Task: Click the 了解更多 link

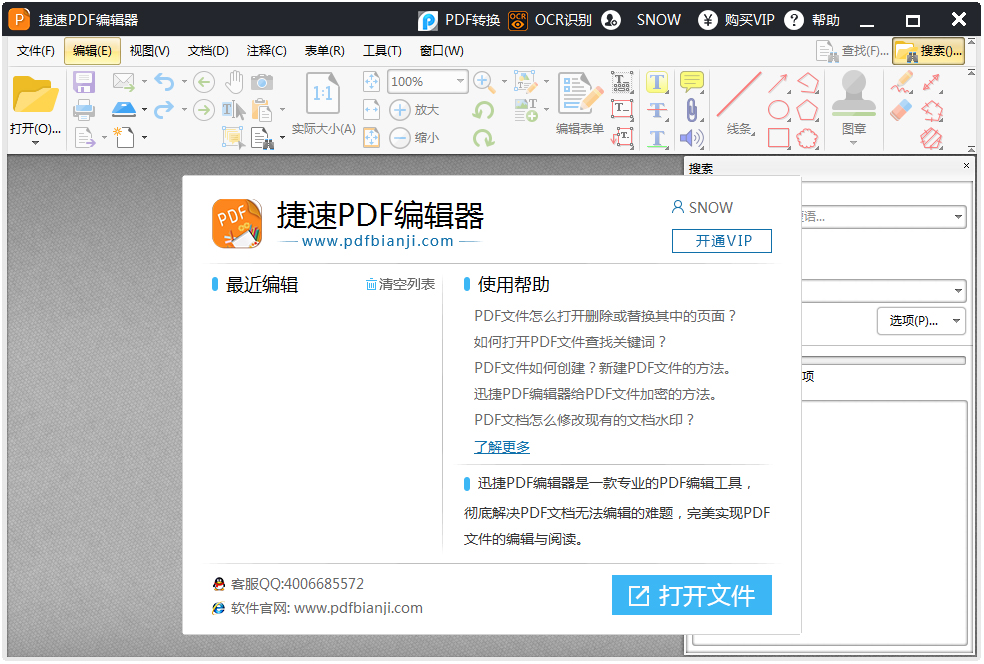Action: 501,447
